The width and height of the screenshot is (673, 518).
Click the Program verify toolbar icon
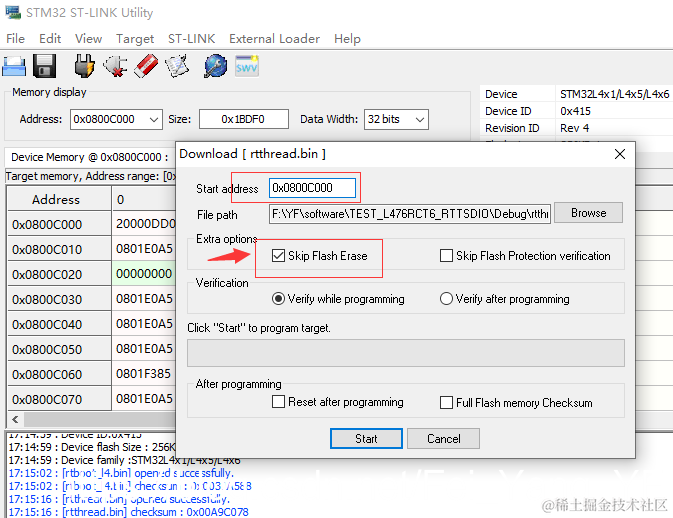[x=177, y=66]
